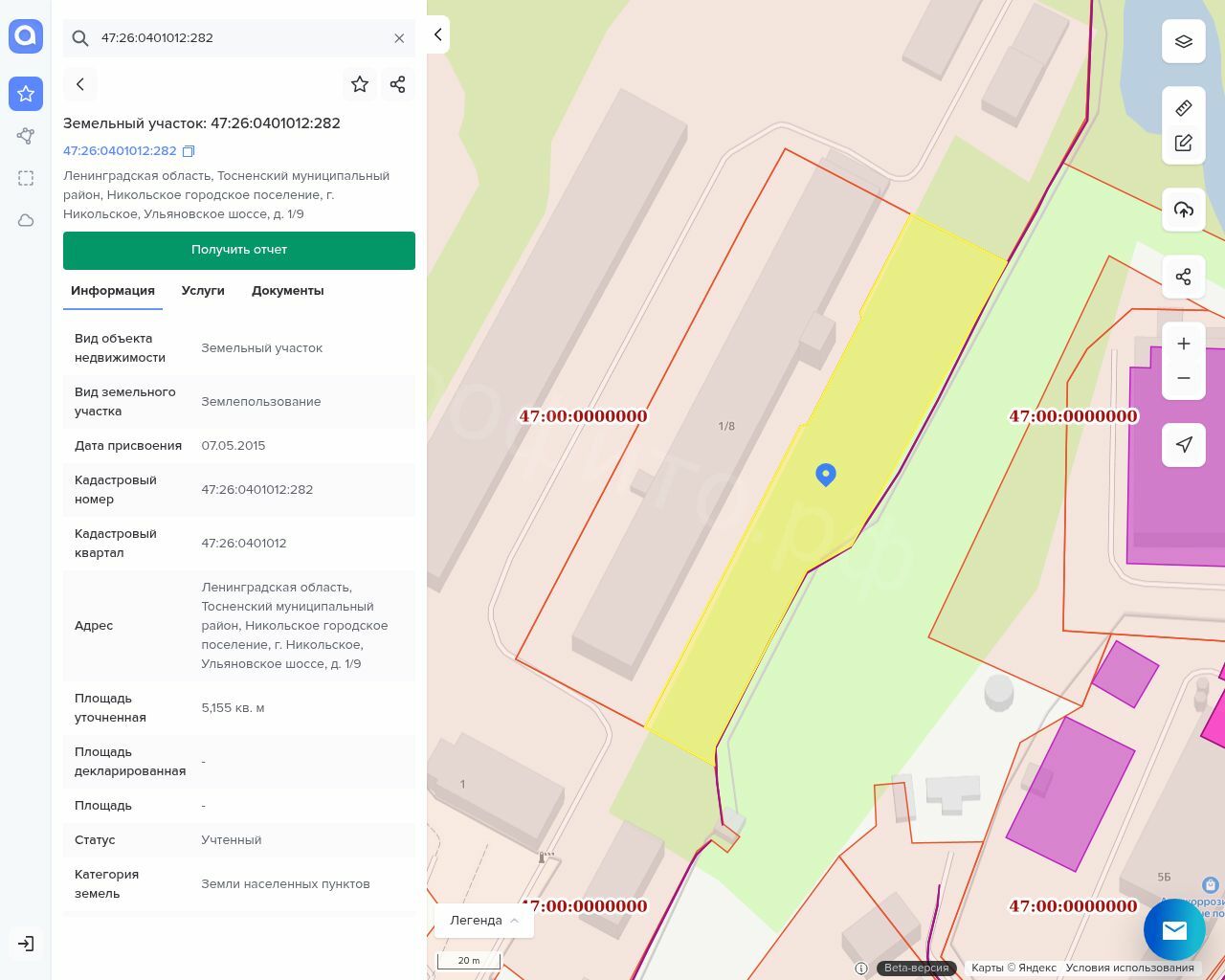Clear the search field with X
1225x980 pixels.
[x=399, y=38]
